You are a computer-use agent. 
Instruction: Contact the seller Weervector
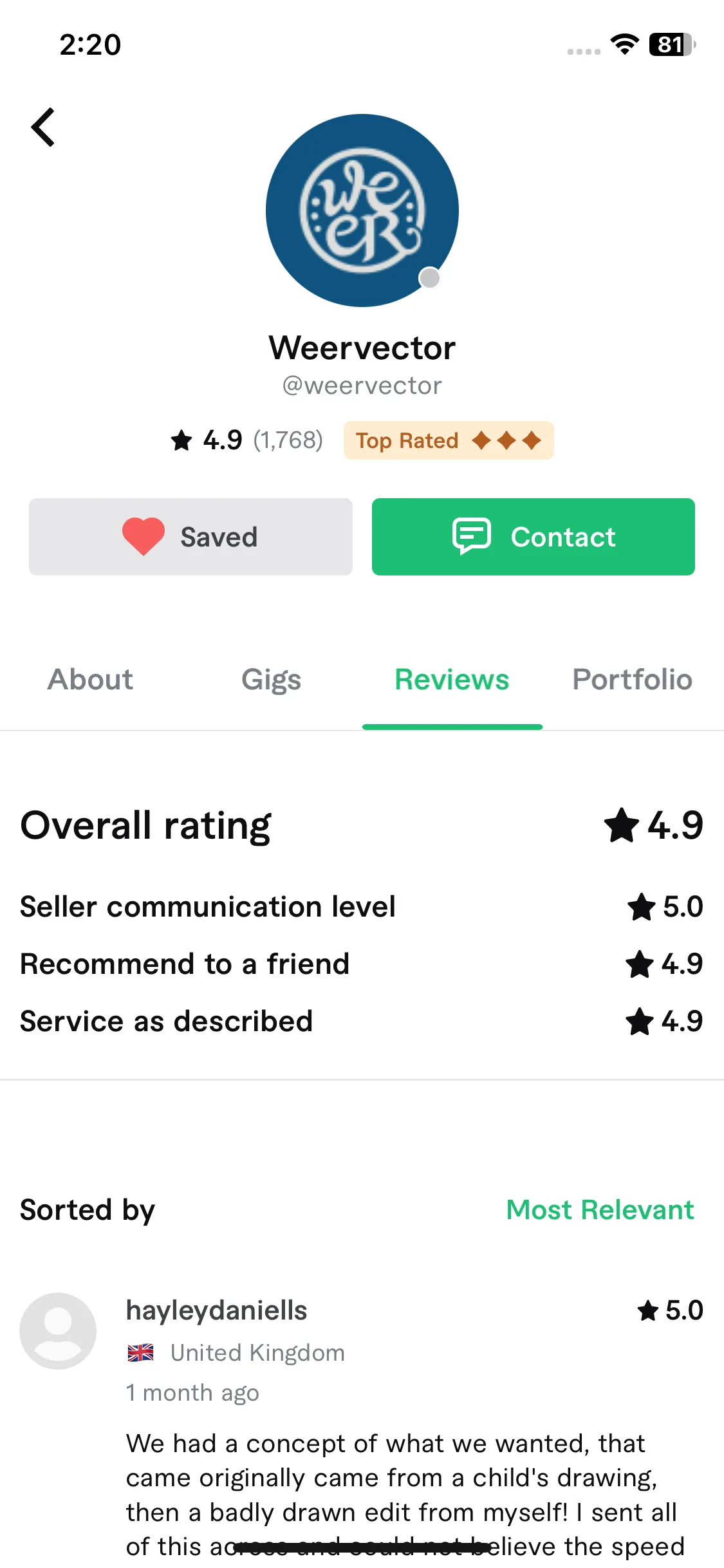tap(534, 537)
